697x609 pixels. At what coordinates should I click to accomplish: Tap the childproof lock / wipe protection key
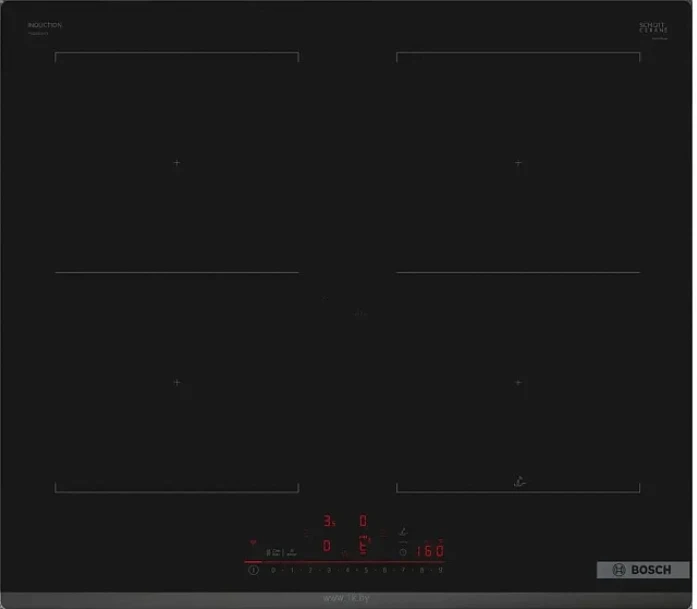[x=274, y=553]
